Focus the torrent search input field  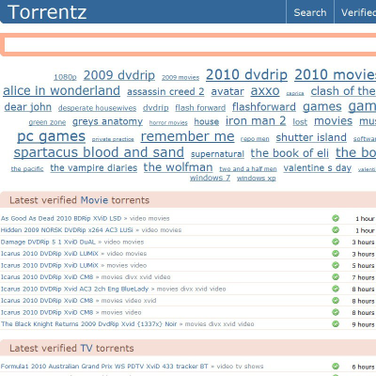190,45
